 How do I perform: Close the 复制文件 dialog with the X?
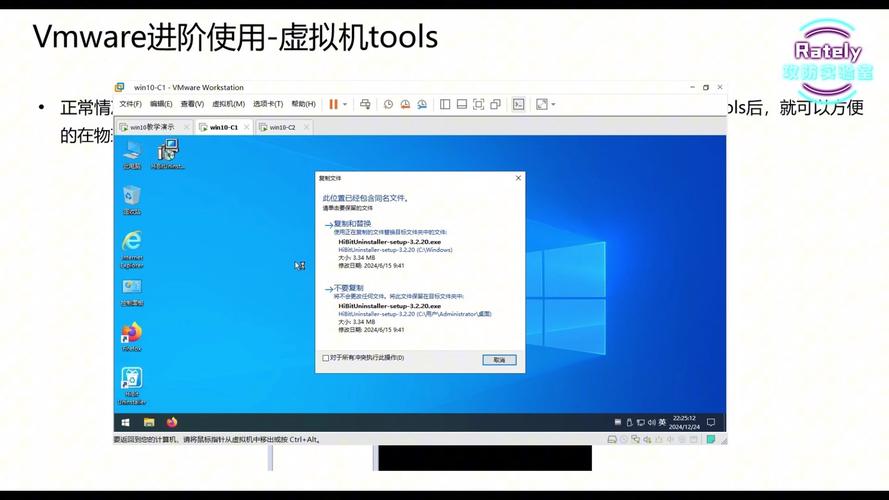point(518,178)
